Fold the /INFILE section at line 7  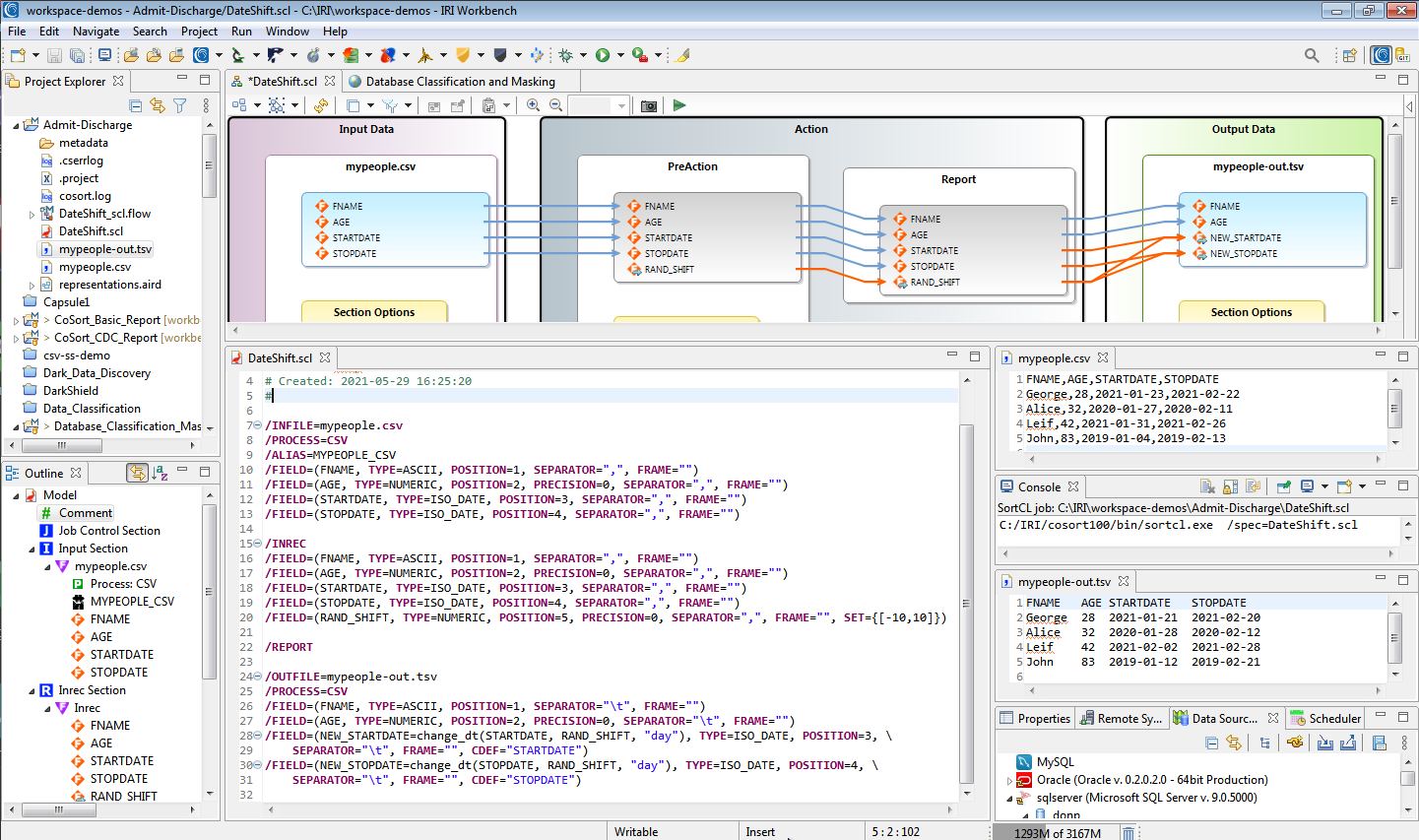(258, 425)
